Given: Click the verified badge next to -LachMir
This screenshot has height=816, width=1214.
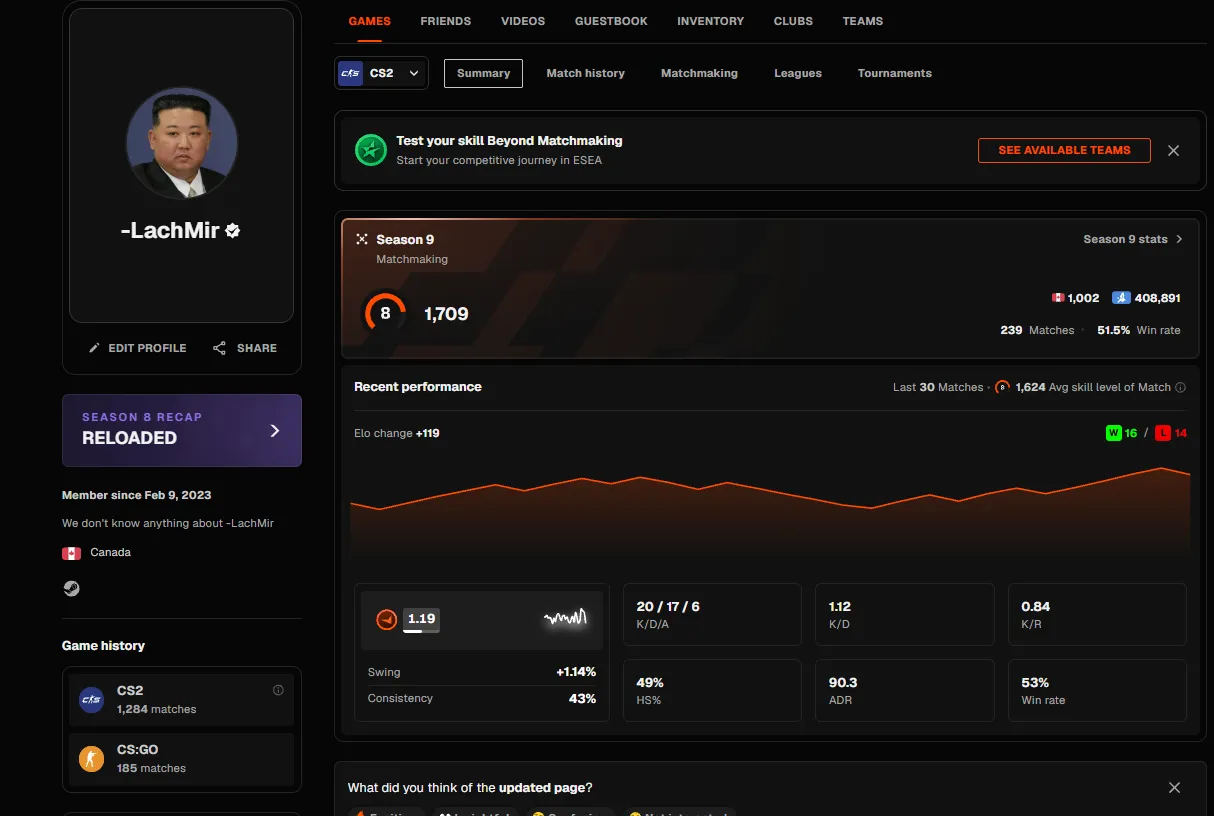Looking at the screenshot, I should (233, 231).
